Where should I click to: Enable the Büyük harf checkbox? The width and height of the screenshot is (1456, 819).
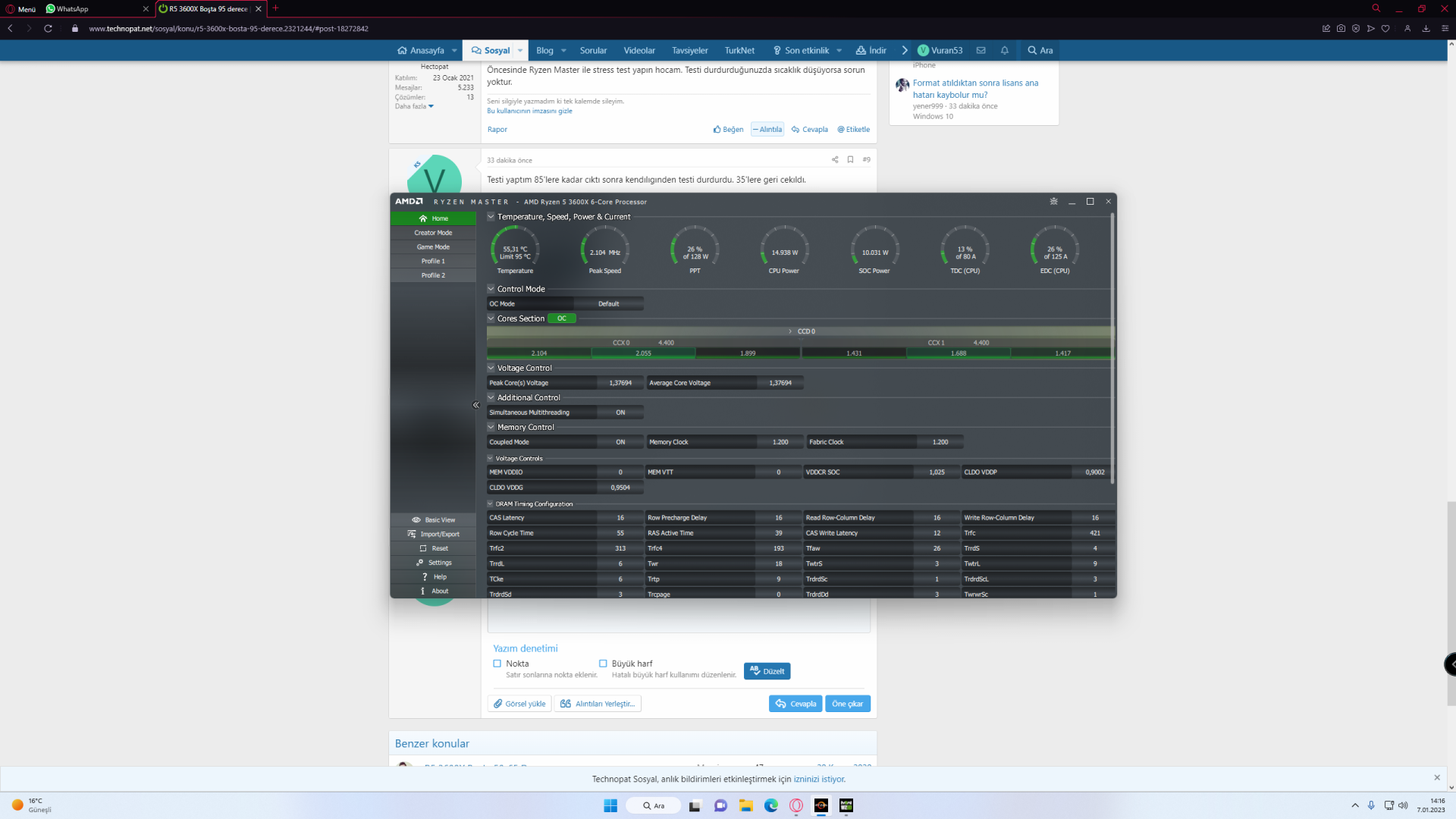pyautogui.click(x=603, y=664)
